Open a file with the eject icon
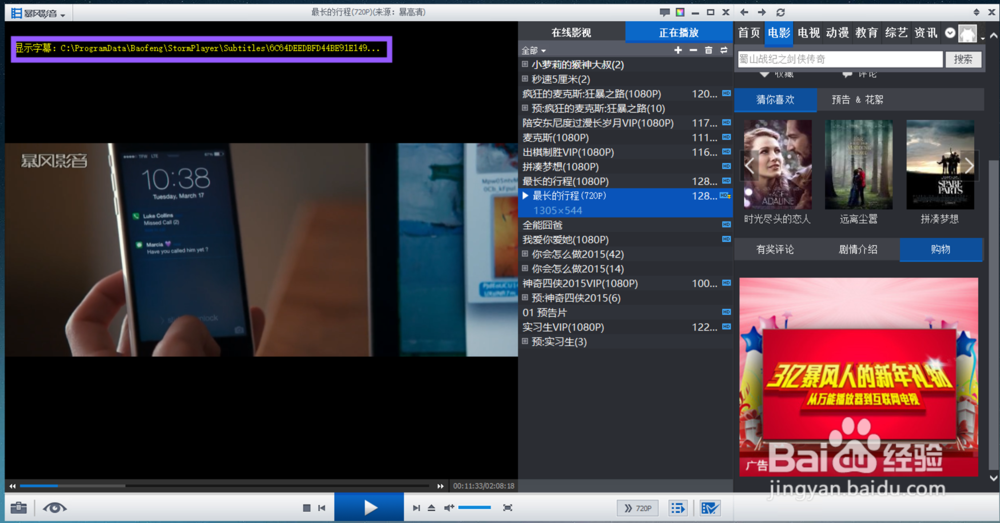1000x523 pixels. (x=432, y=508)
